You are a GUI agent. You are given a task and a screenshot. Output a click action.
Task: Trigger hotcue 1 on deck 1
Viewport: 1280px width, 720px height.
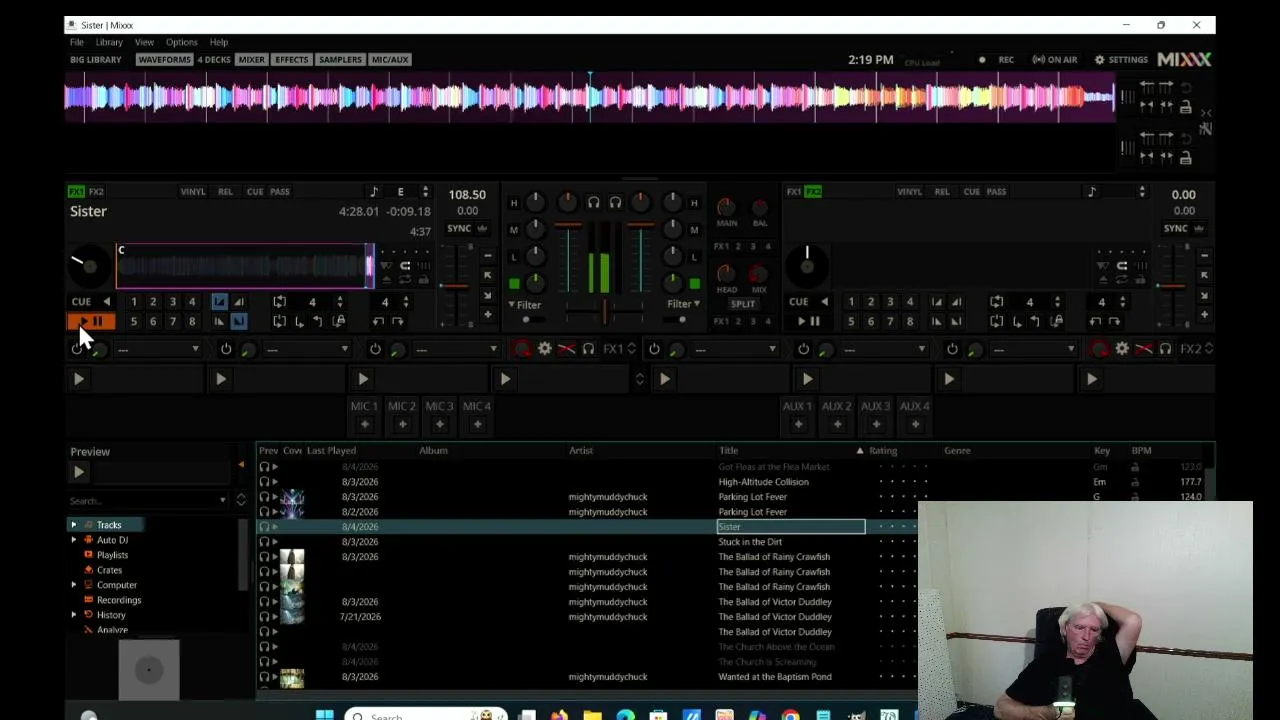pos(133,301)
